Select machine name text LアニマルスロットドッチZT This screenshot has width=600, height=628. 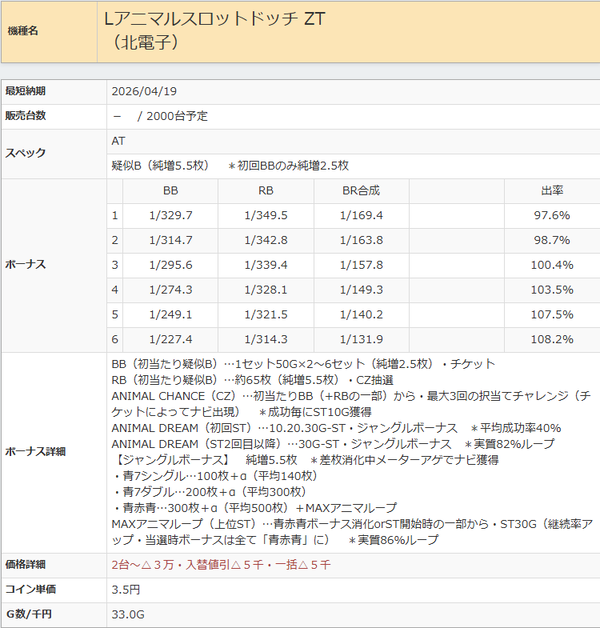point(215,19)
